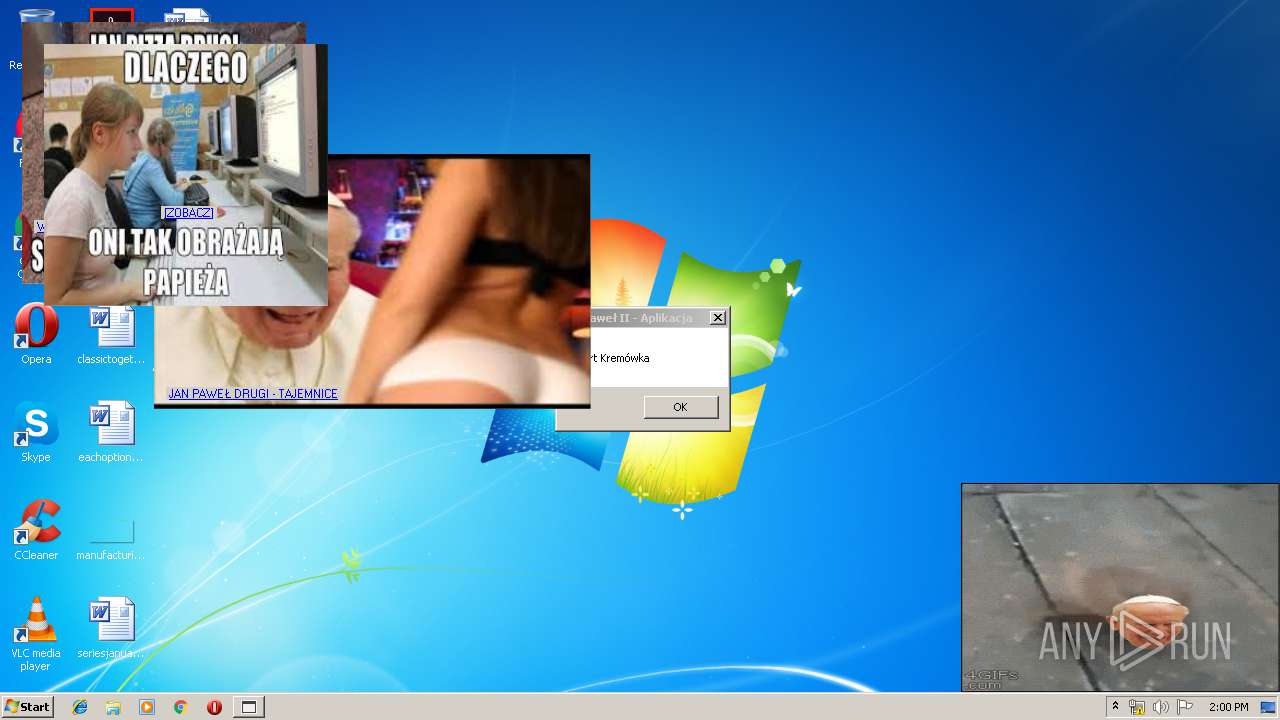
Task: Open Windows Media Player taskbar icon
Action: coord(147,707)
